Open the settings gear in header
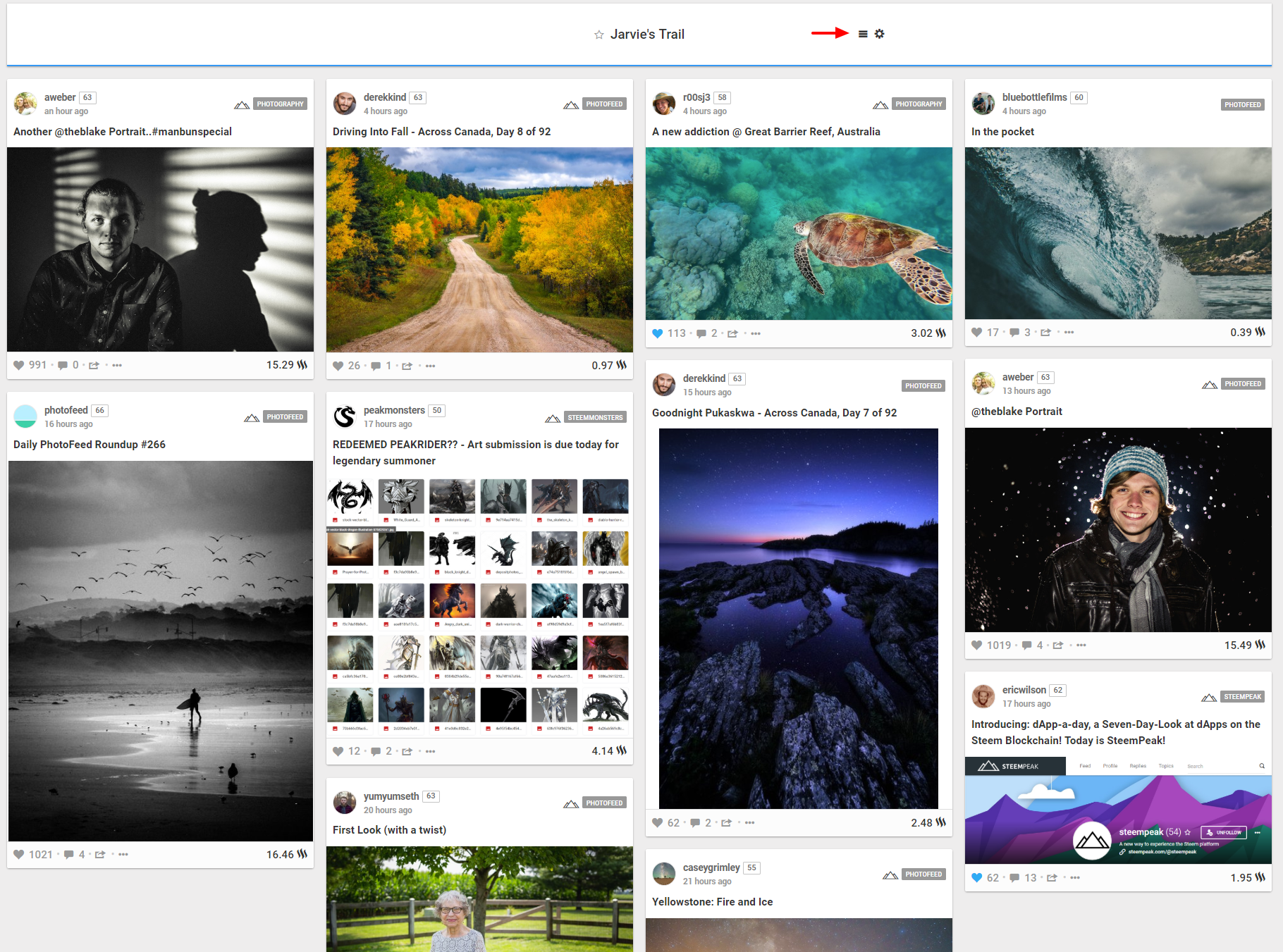 [879, 34]
